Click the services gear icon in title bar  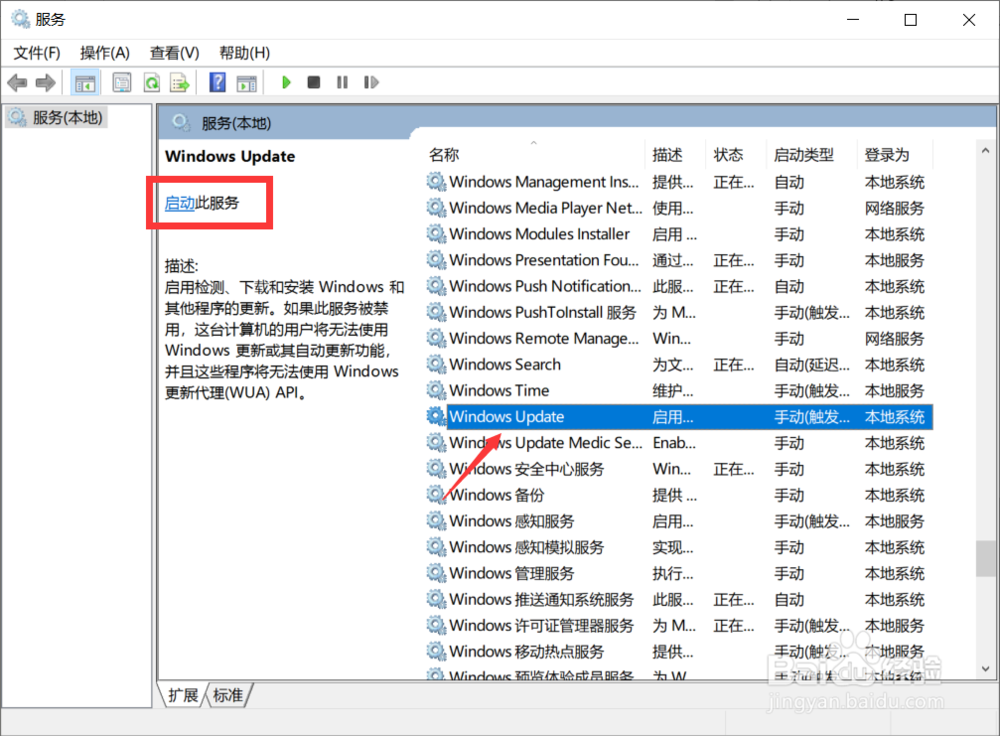[x=20, y=19]
